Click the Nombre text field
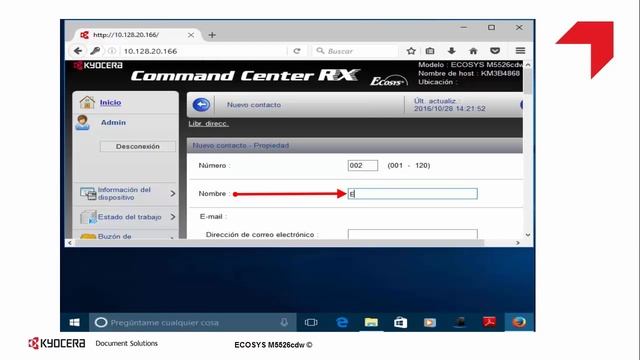This screenshot has width=640, height=360. point(413,193)
